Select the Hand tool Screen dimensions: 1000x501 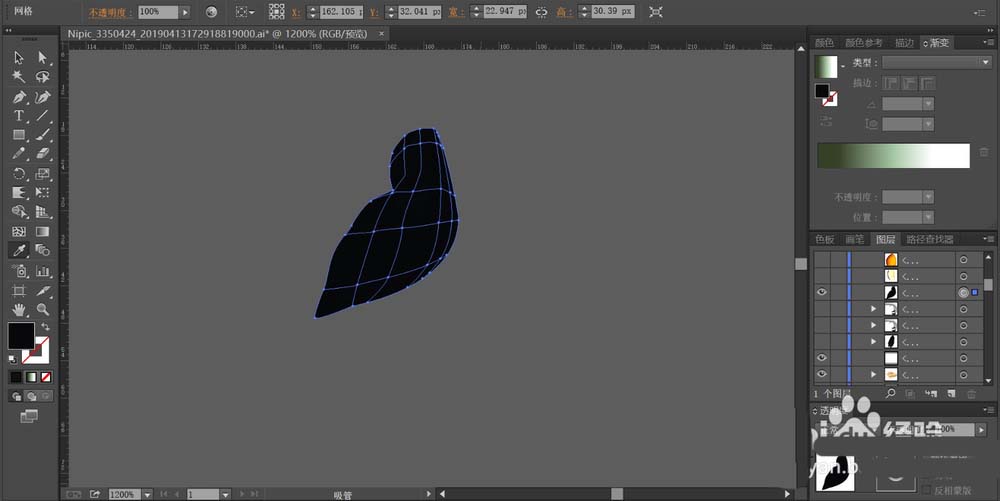tap(18, 310)
